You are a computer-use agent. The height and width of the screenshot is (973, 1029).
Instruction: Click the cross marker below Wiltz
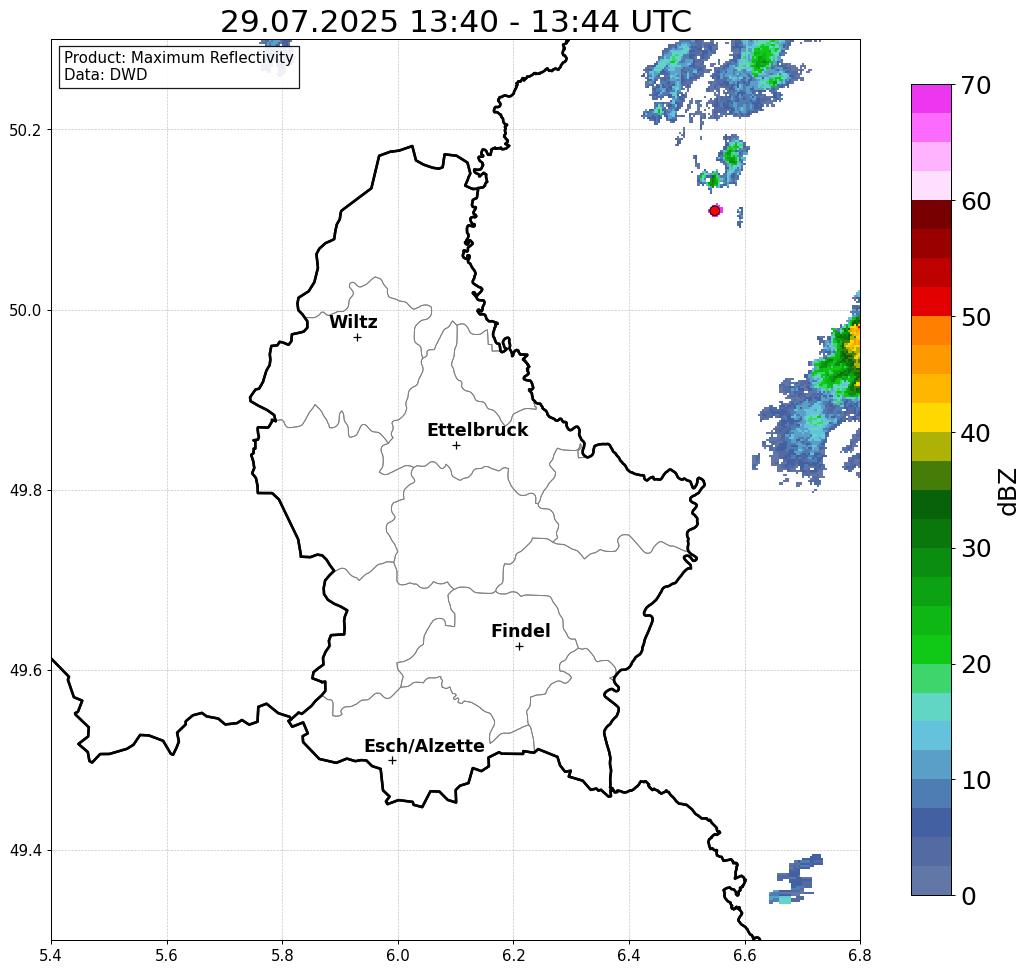[x=358, y=338]
